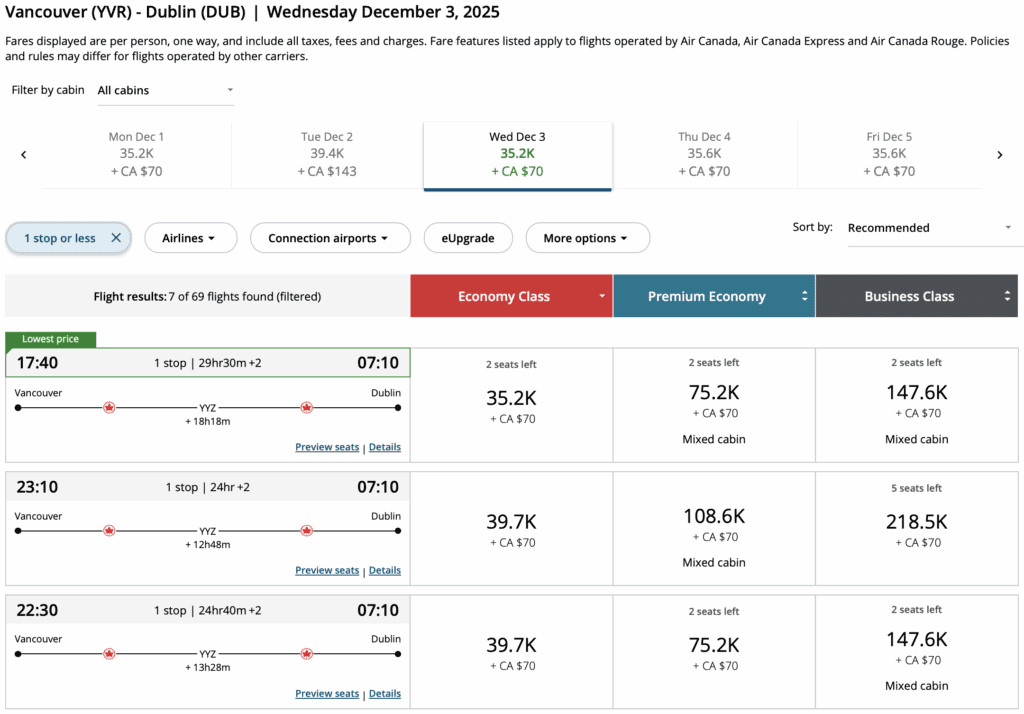This screenshot has width=1024, height=714.
Task: Click the next dates right arrow
Action: 999,155
